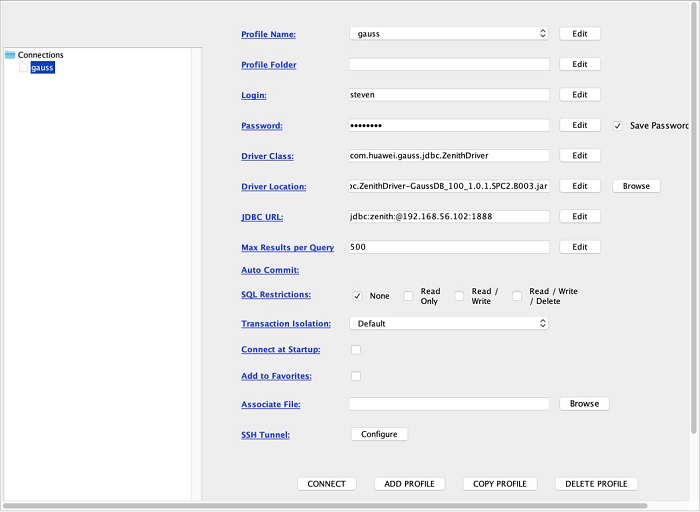Open the Auto Commit help link
Viewport: 700px width, 512px height.
270,270
